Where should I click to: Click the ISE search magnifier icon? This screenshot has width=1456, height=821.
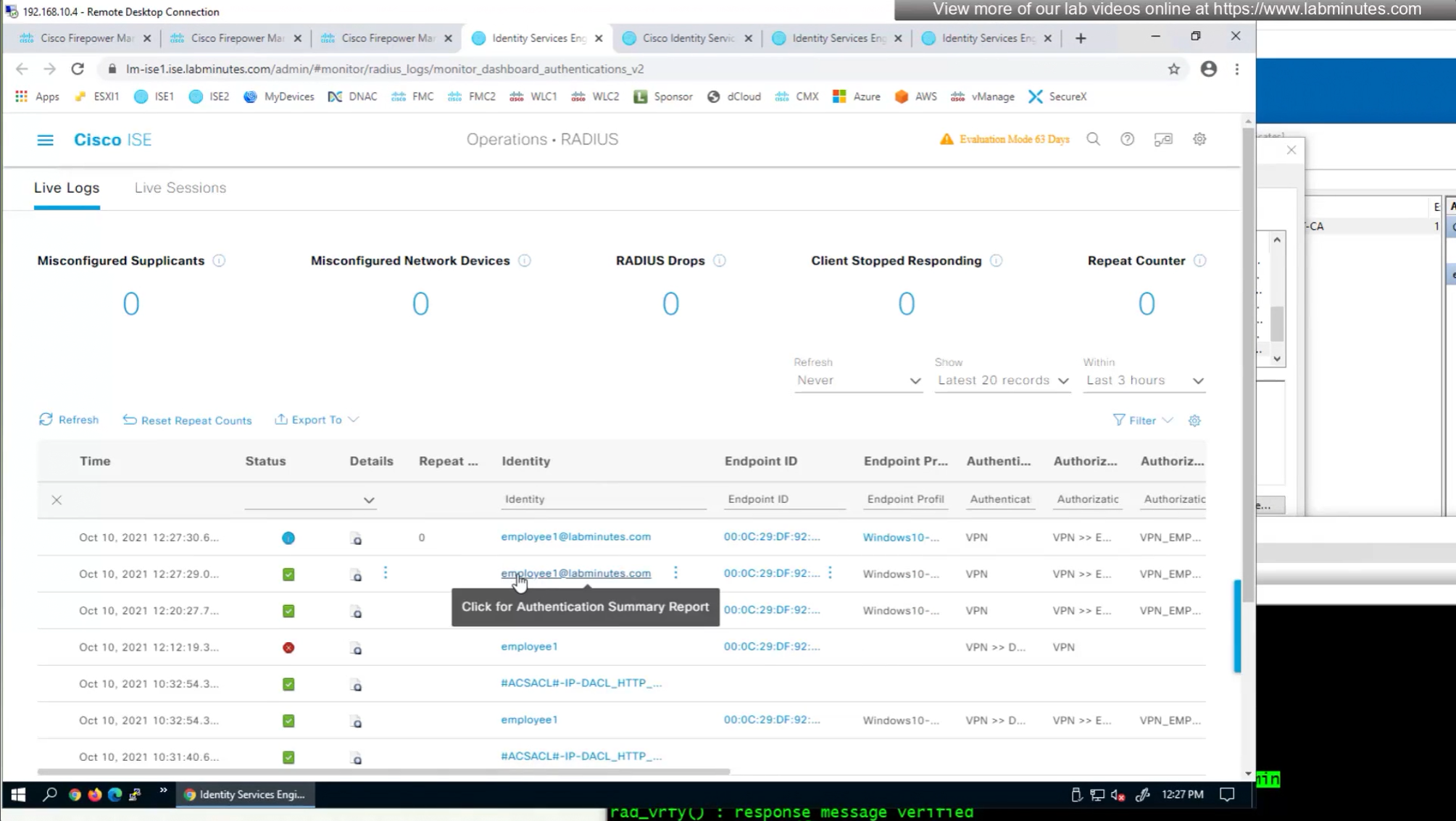(x=1093, y=139)
